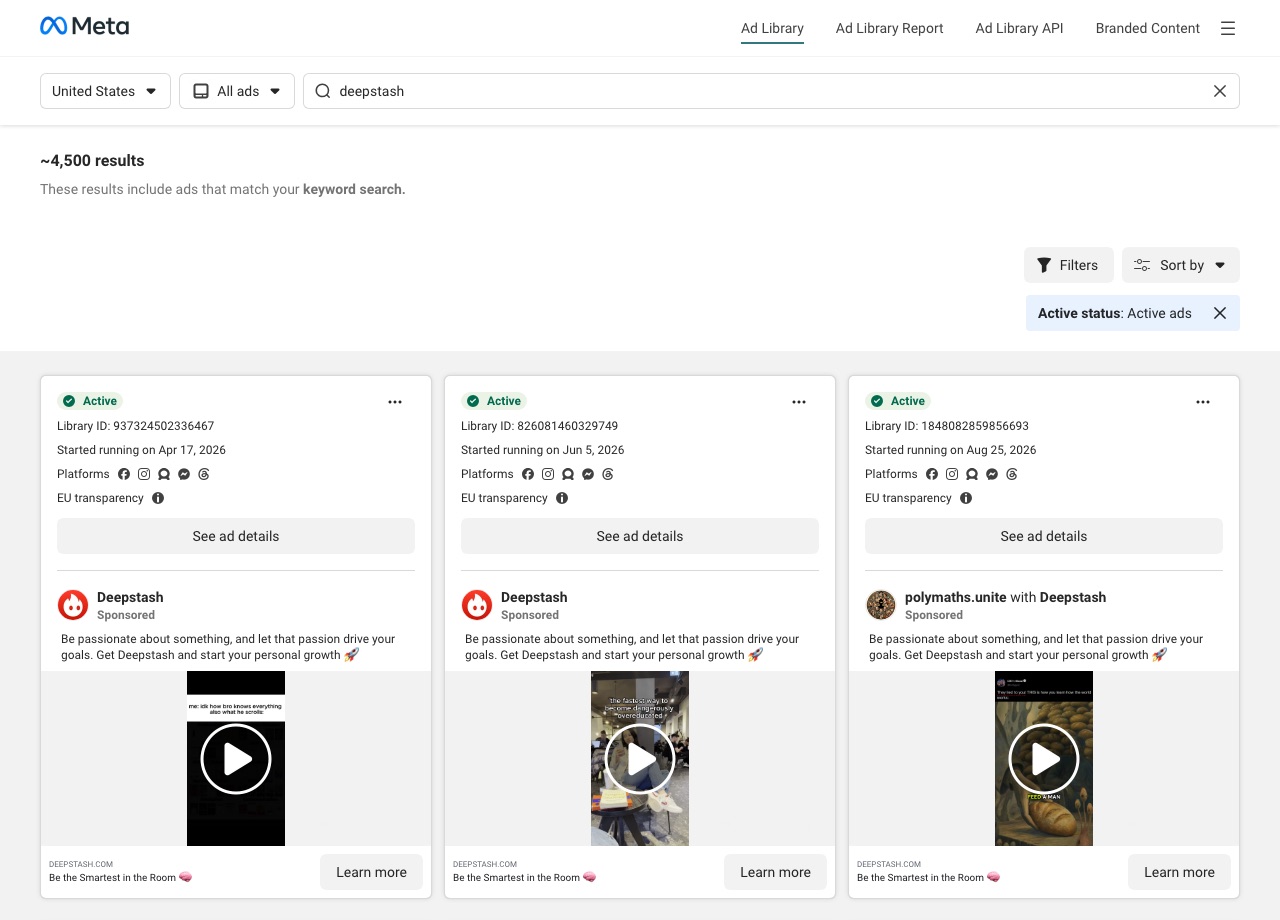Click the Meta logo
Image resolution: width=1280 pixels, height=920 pixels.
[x=84, y=27]
